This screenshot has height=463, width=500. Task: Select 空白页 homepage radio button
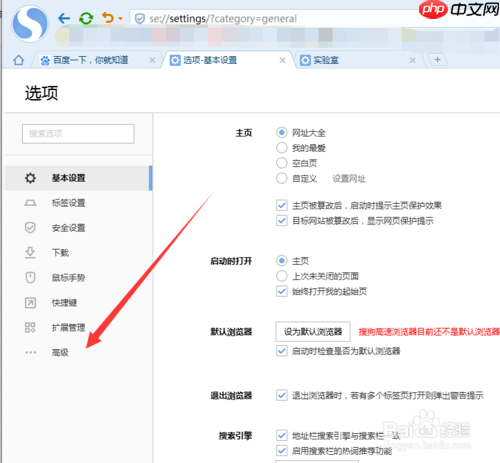click(x=282, y=163)
